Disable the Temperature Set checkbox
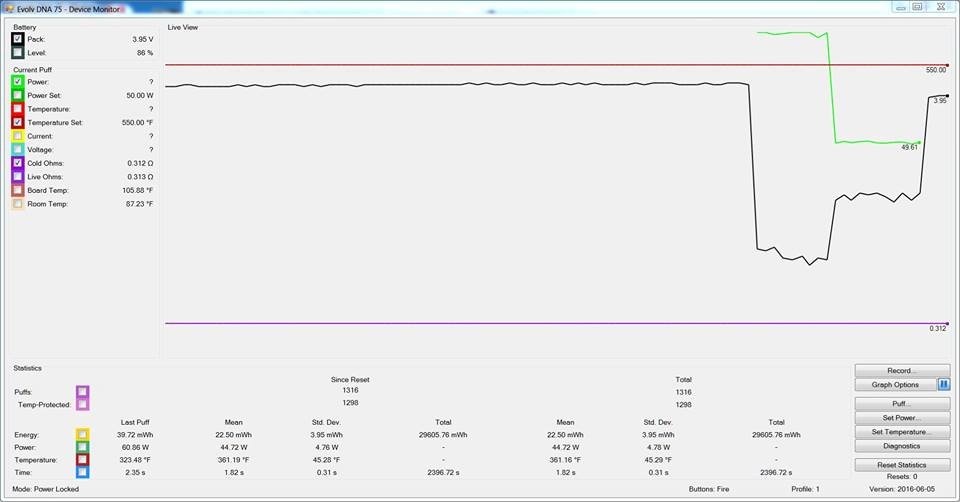 (x=18, y=122)
